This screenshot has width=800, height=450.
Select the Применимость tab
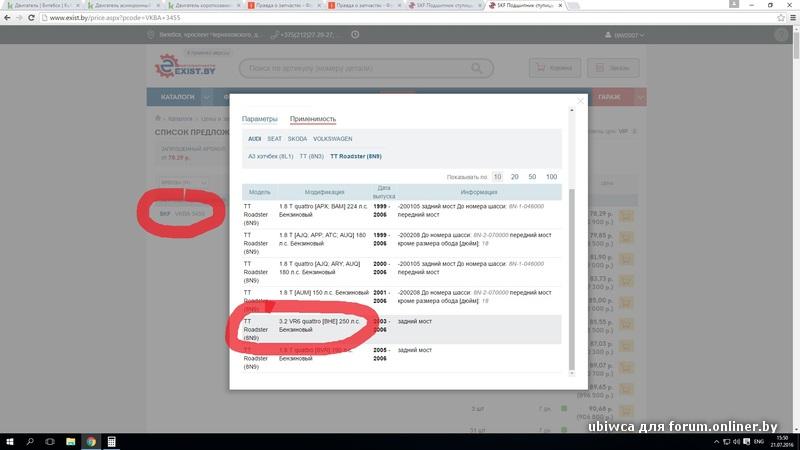[x=313, y=119]
